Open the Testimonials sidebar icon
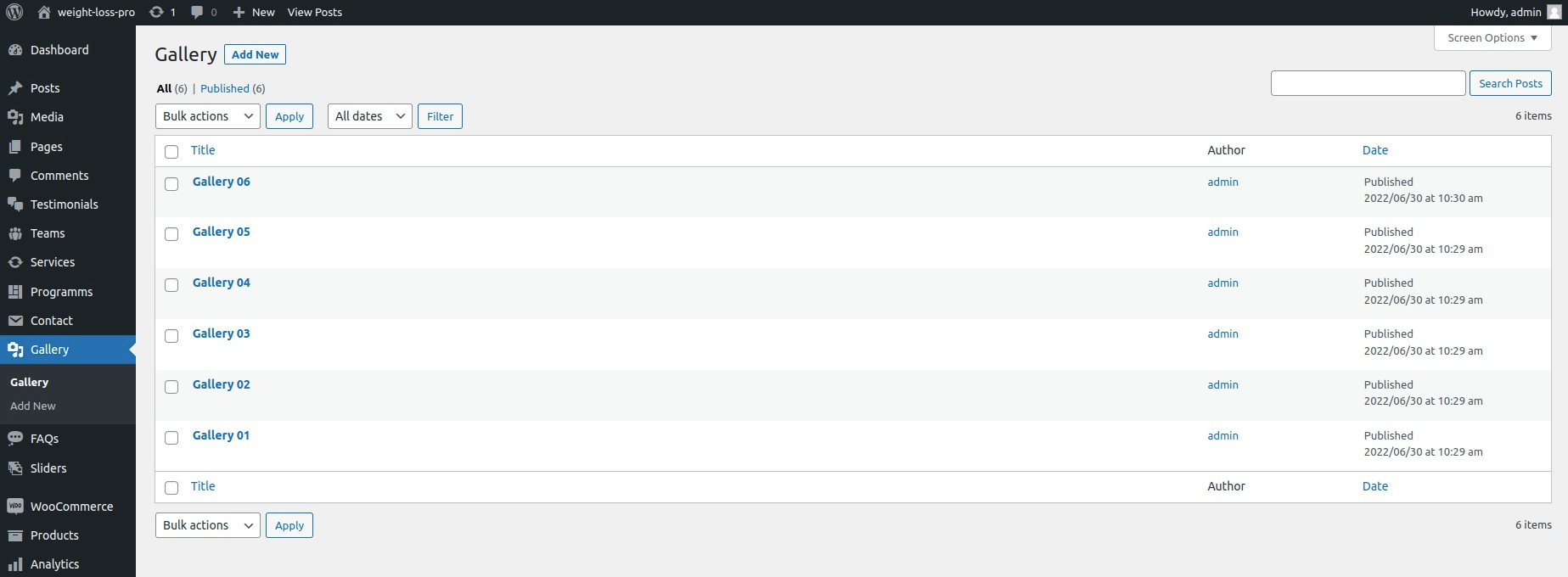 point(15,204)
